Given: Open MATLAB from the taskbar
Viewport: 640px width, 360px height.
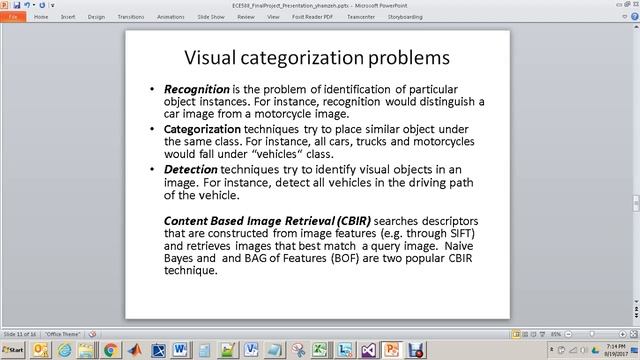Looking at the screenshot, I should point(134,350).
